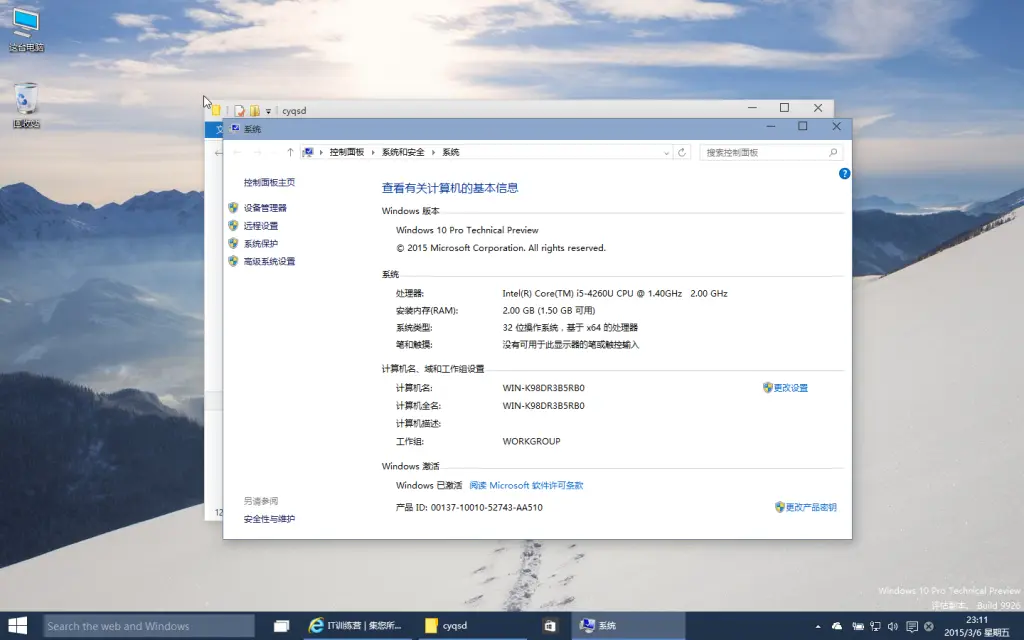Select the WORKGROUP value text
Screen dimensions: 1024x640
click(531, 441)
